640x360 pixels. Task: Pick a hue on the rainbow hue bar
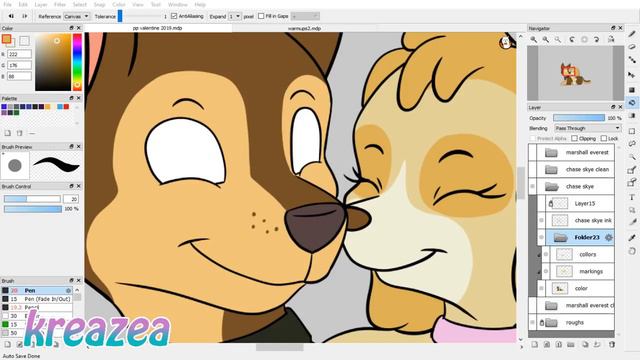point(77,62)
